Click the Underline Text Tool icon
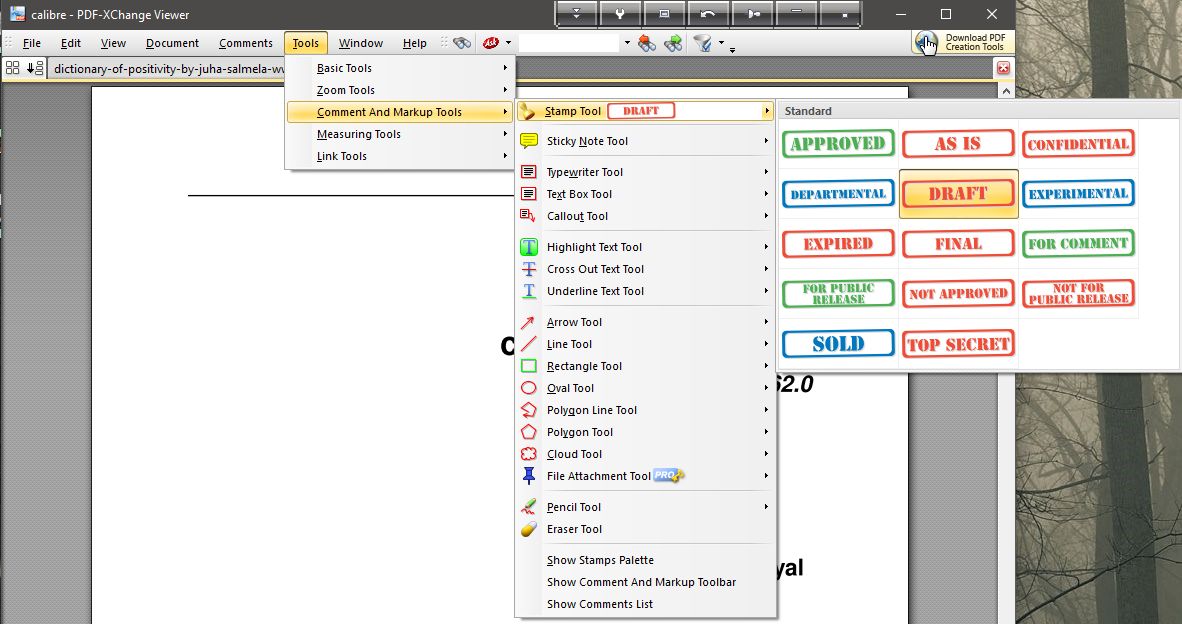The width and height of the screenshot is (1182, 624). pos(528,291)
